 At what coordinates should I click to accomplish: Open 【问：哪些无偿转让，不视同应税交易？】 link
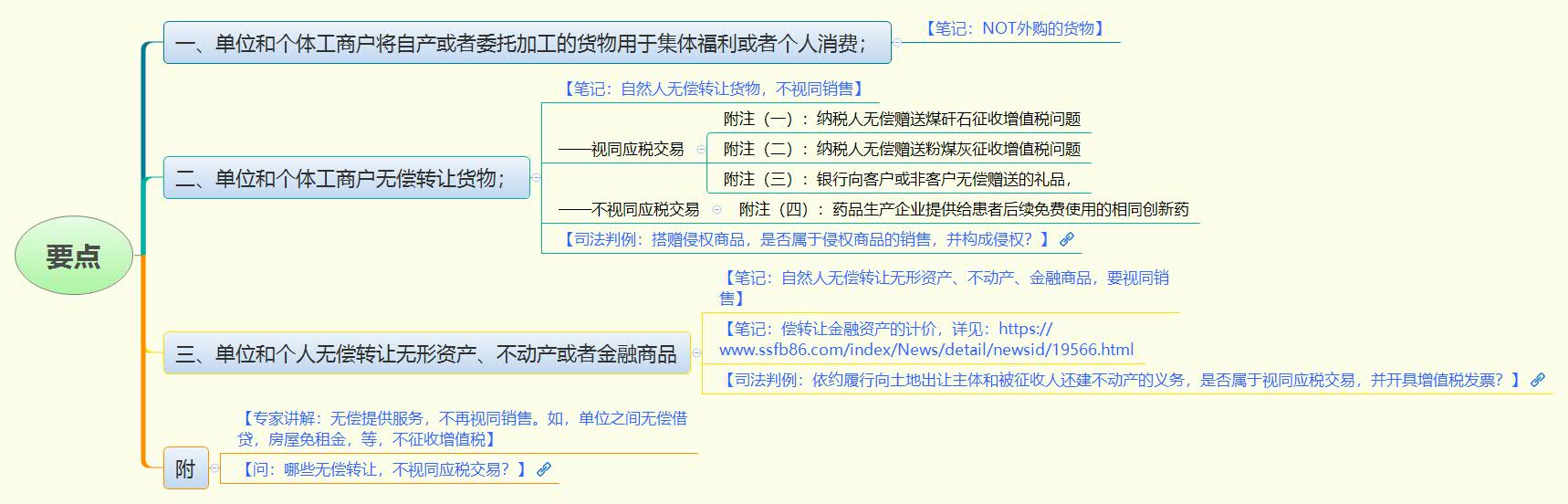pos(383,469)
